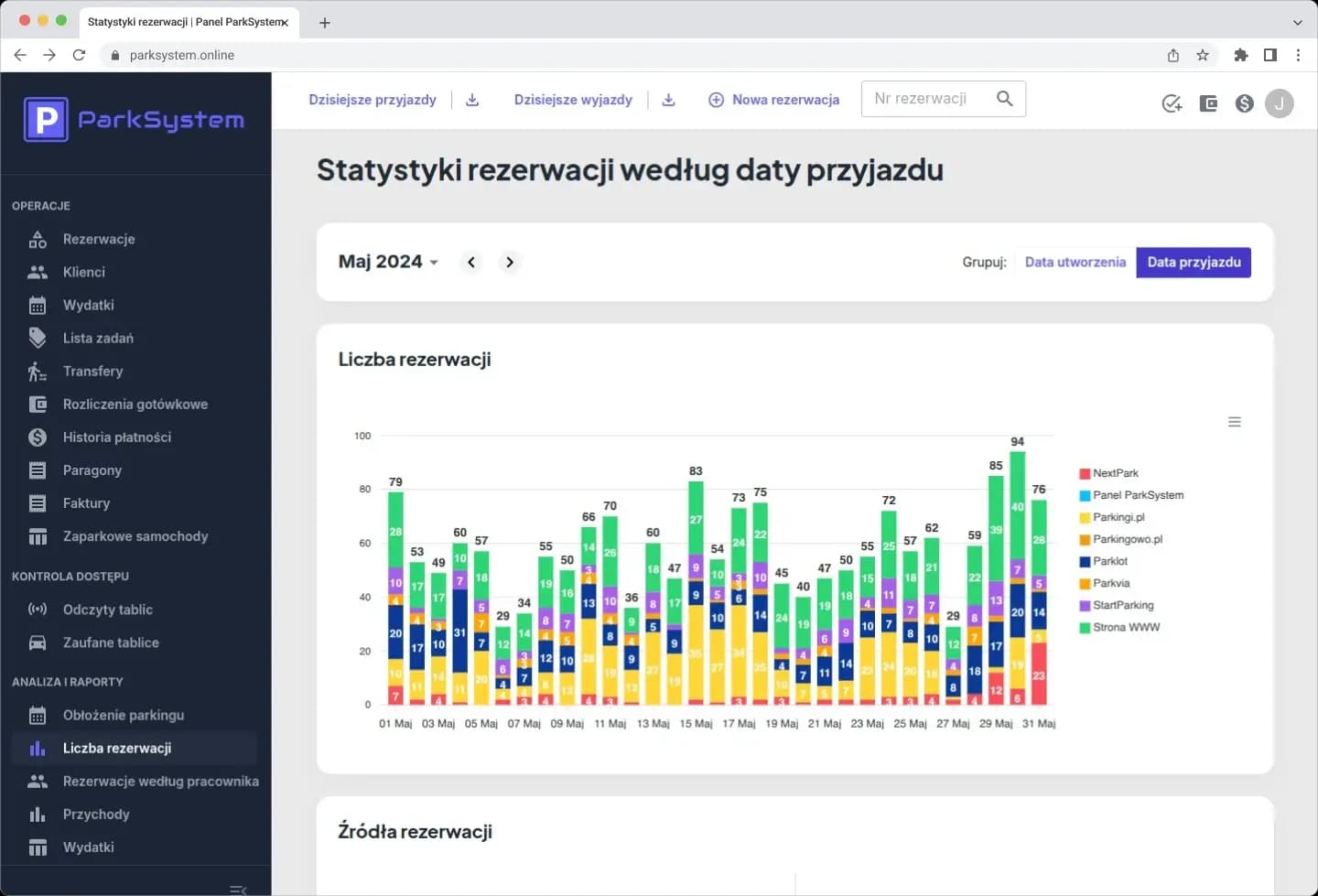Screen dimensions: 1318x896
Task: Click the Paragony receipt icon
Action: tap(38, 470)
